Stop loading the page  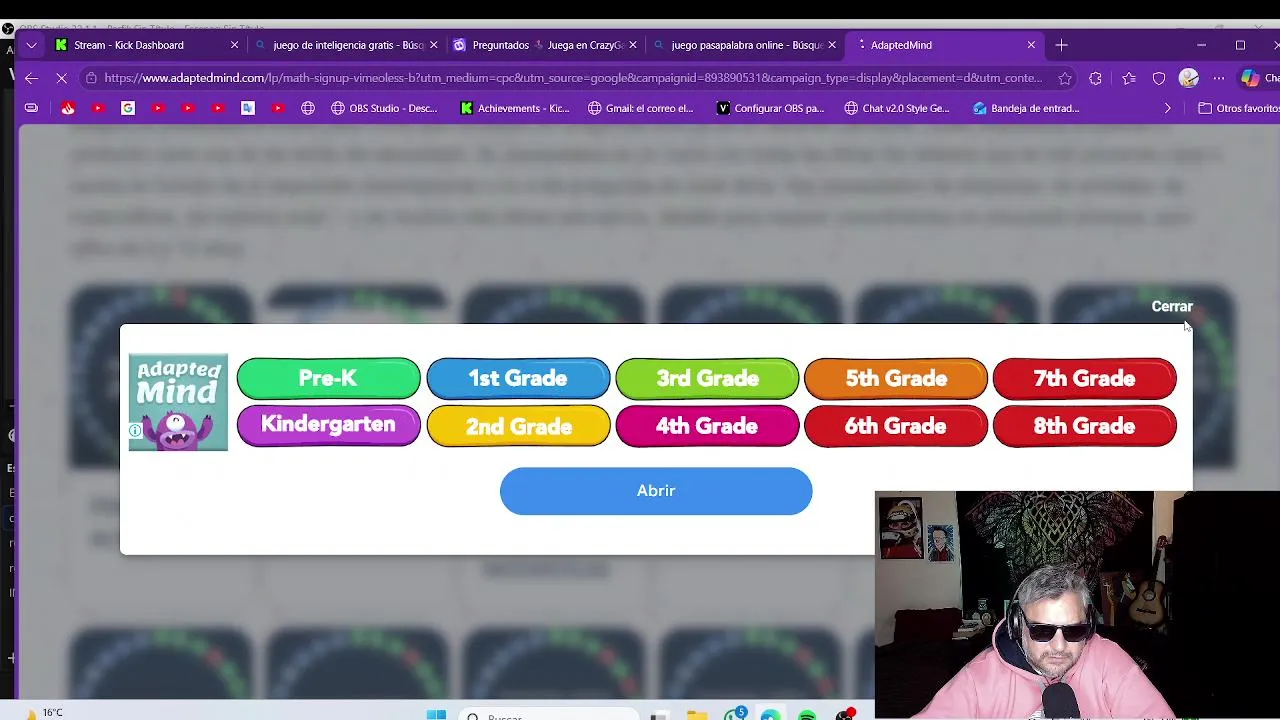point(61,78)
